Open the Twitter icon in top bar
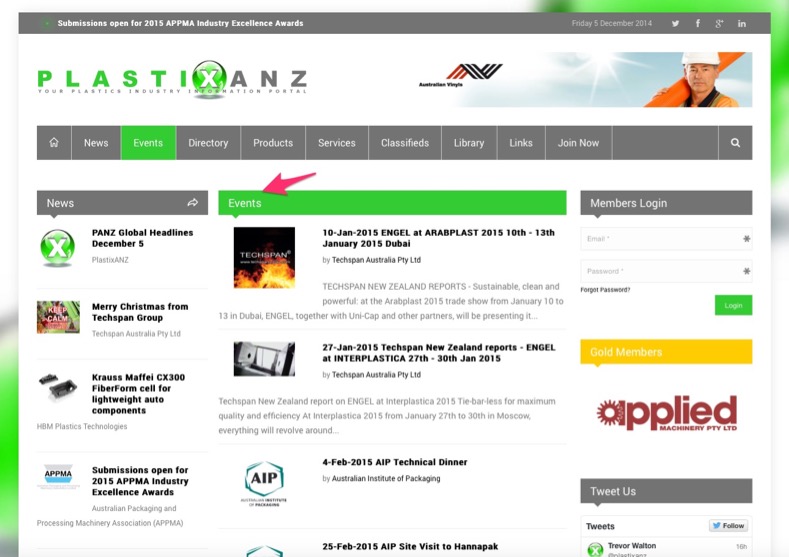Image resolution: width=789 pixels, height=557 pixels. pos(675,23)
